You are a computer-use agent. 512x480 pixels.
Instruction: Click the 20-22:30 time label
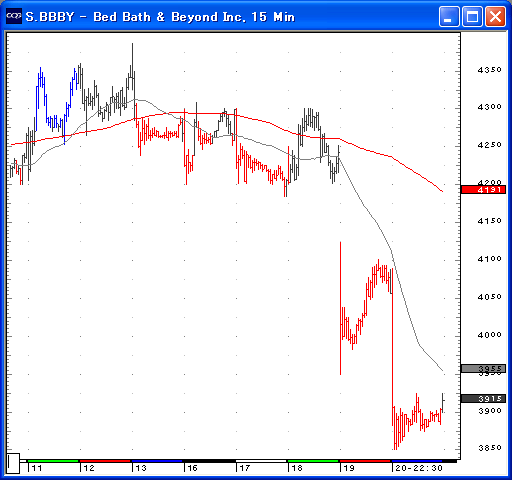(419, 468)
